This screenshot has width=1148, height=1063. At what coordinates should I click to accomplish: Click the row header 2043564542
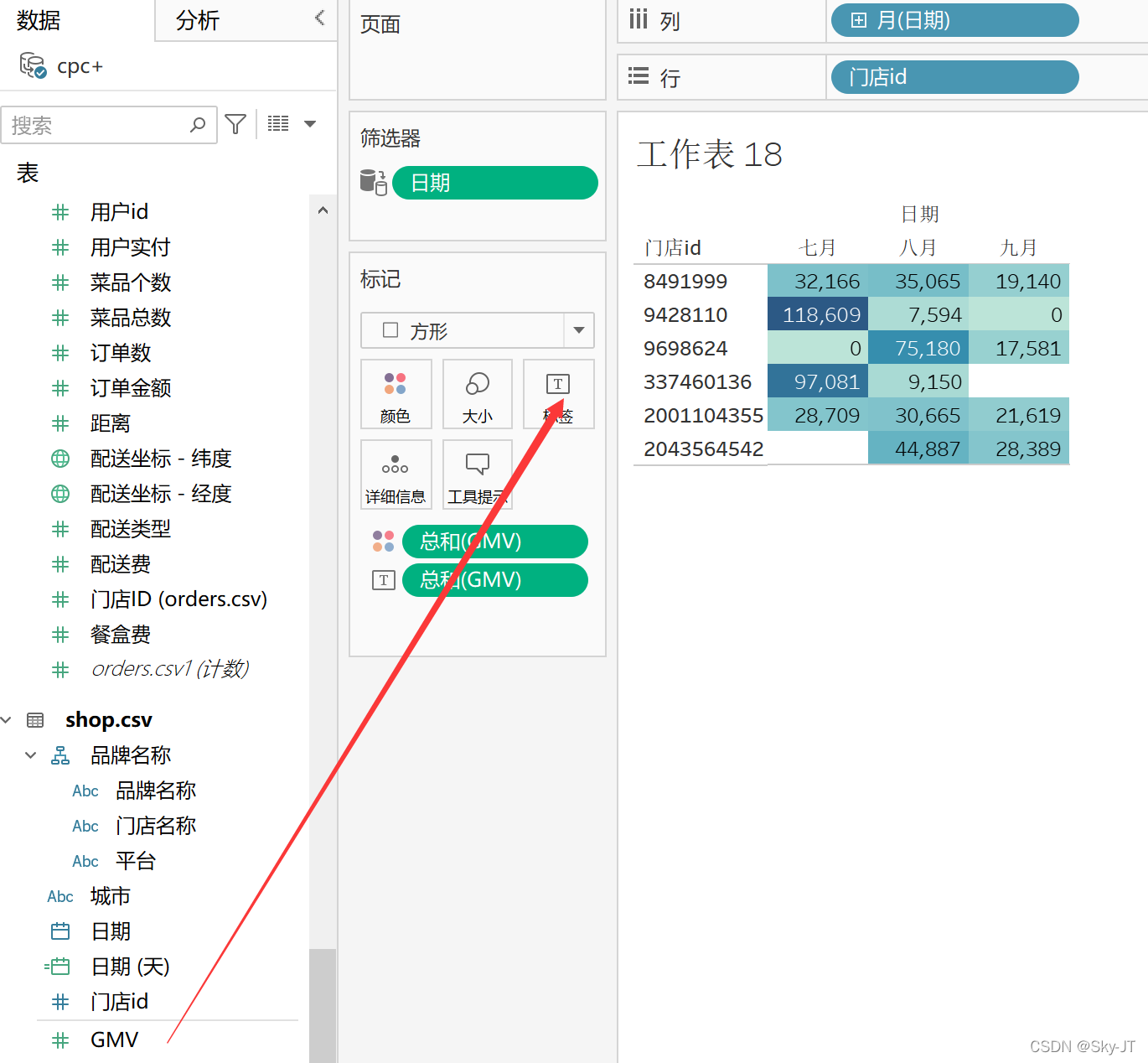[x=703, y=449]
